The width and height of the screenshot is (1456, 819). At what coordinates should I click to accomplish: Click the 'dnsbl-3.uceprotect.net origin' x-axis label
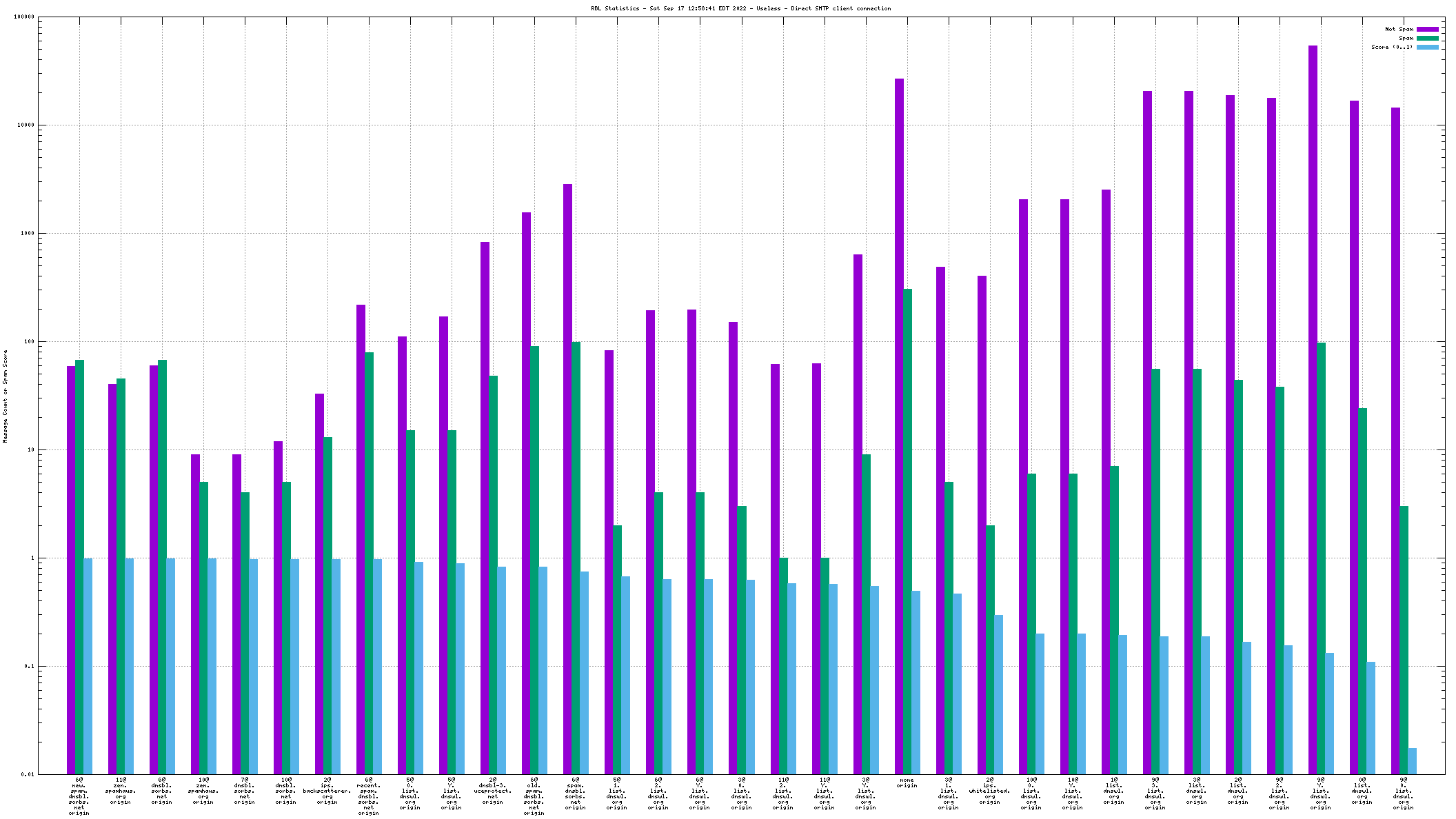[492, 791]
